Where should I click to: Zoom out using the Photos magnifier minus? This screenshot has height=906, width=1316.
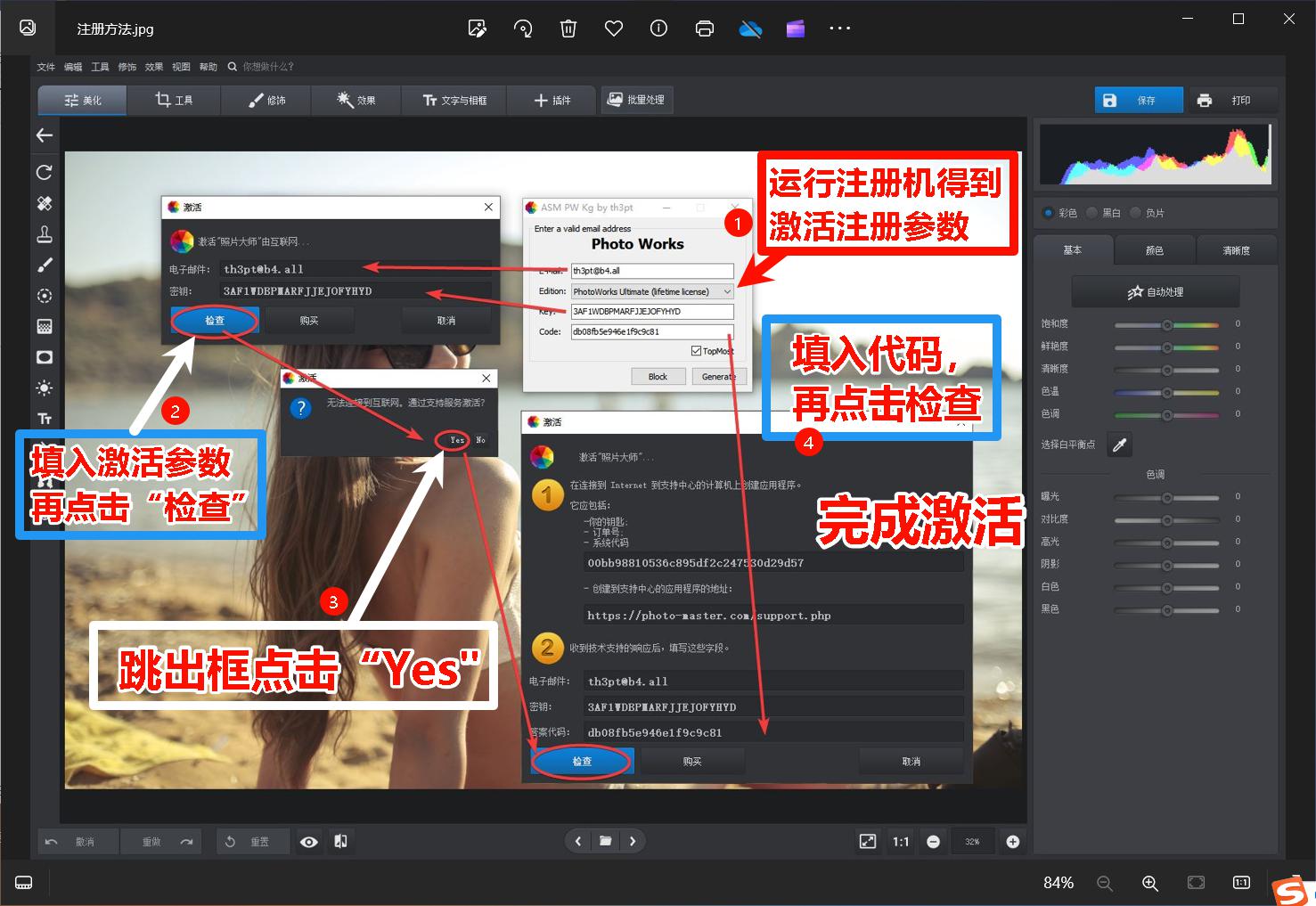point(1105,883)
